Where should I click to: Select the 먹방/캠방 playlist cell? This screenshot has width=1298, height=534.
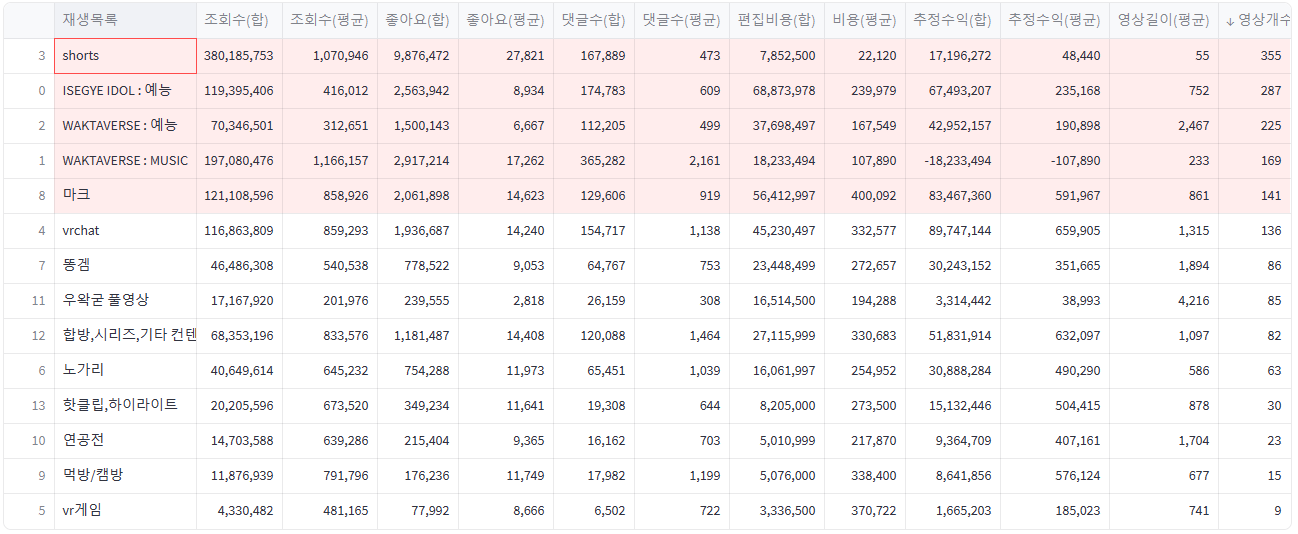point(125,476)
